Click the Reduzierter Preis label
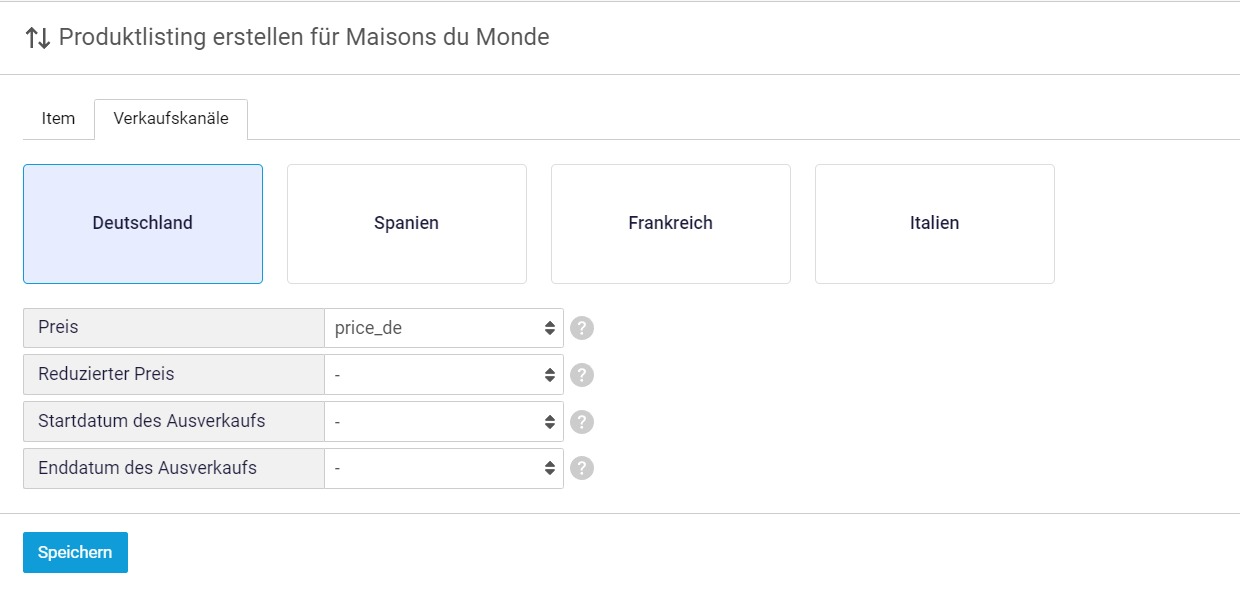Screen dimensions: 1240x591 [x=174, y=375]
